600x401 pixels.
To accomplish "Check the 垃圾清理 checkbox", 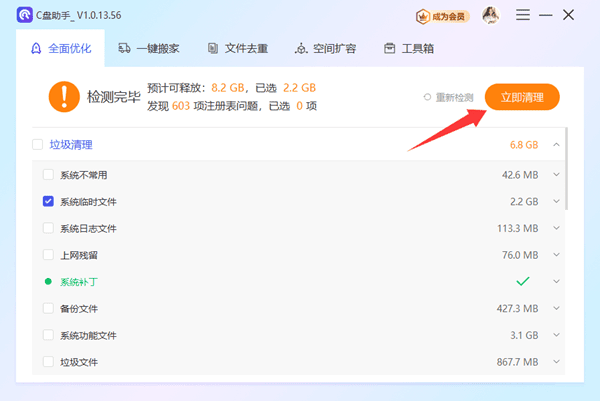I will (x=37, y=144).
